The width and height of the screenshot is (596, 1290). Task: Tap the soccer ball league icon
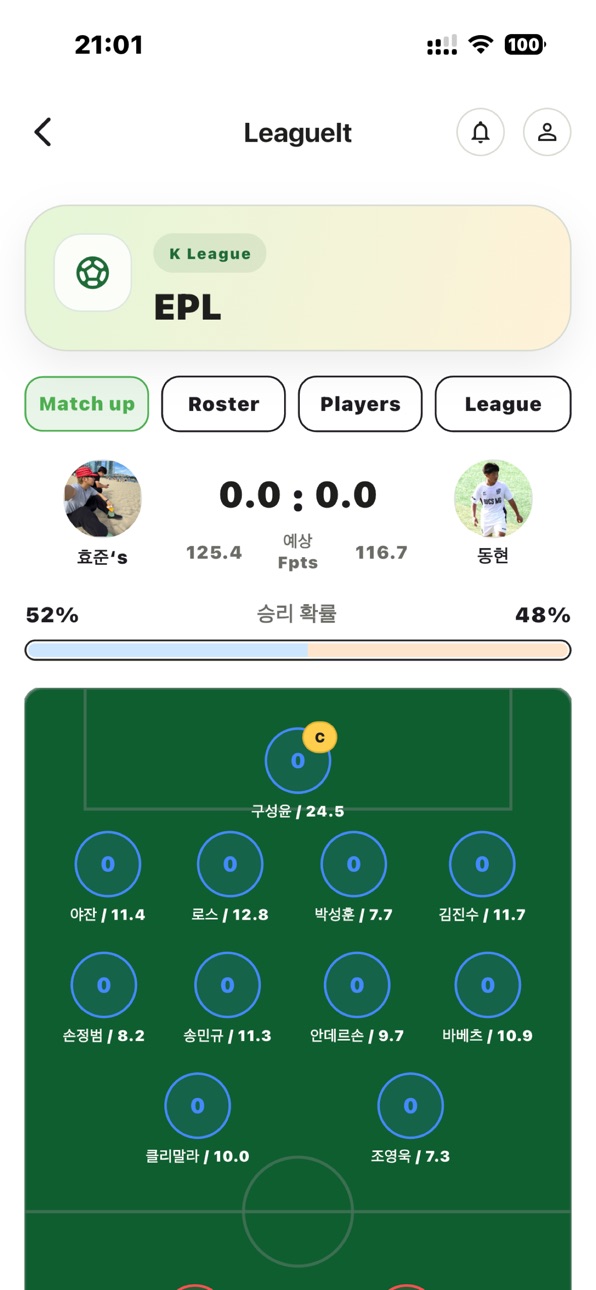coord(93,273)
